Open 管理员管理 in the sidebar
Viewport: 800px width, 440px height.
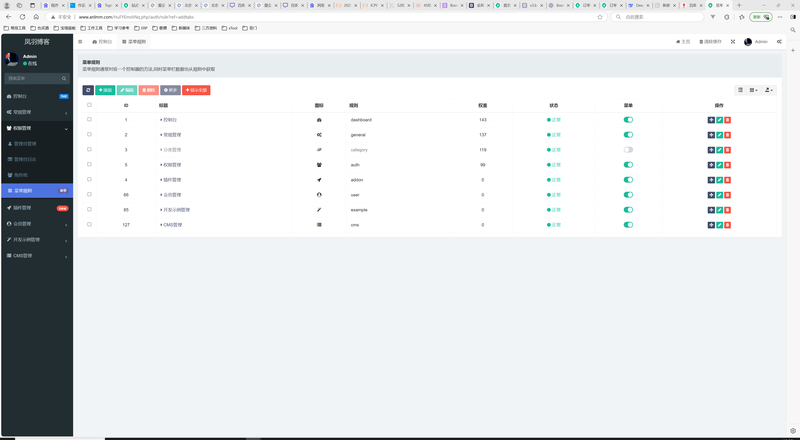[37, 144]
